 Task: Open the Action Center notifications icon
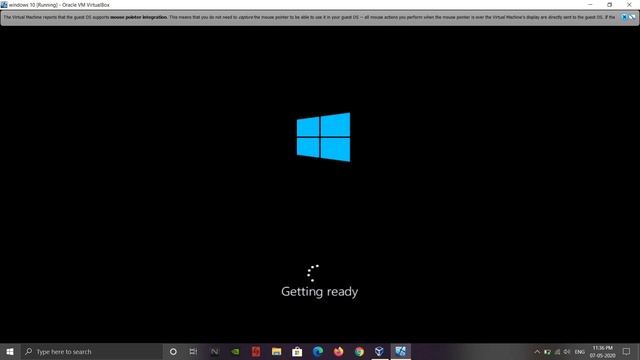pyautogui.click(x=627, y=351)
